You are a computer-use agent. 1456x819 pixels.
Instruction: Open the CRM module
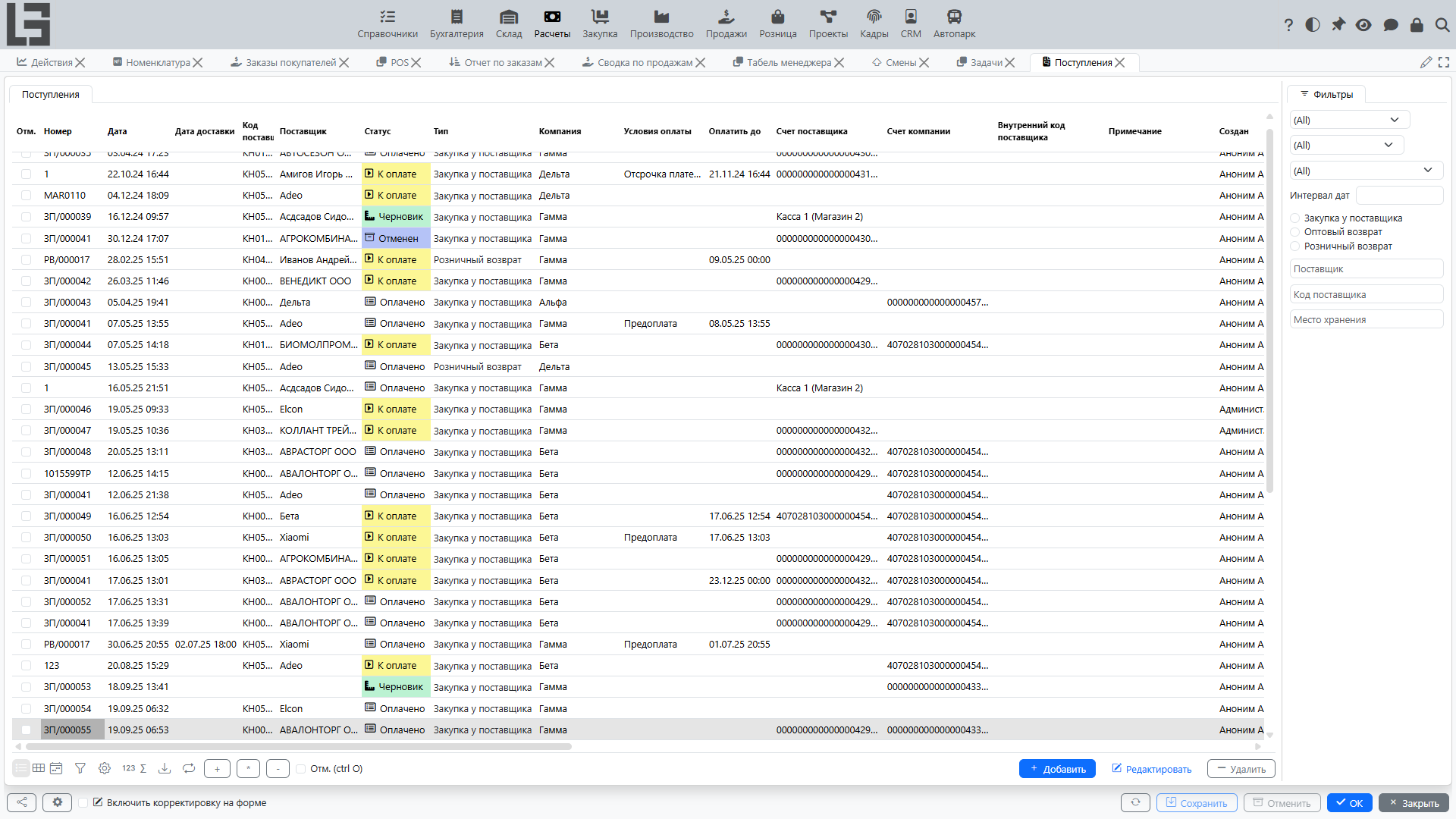[x=911, y=24]
